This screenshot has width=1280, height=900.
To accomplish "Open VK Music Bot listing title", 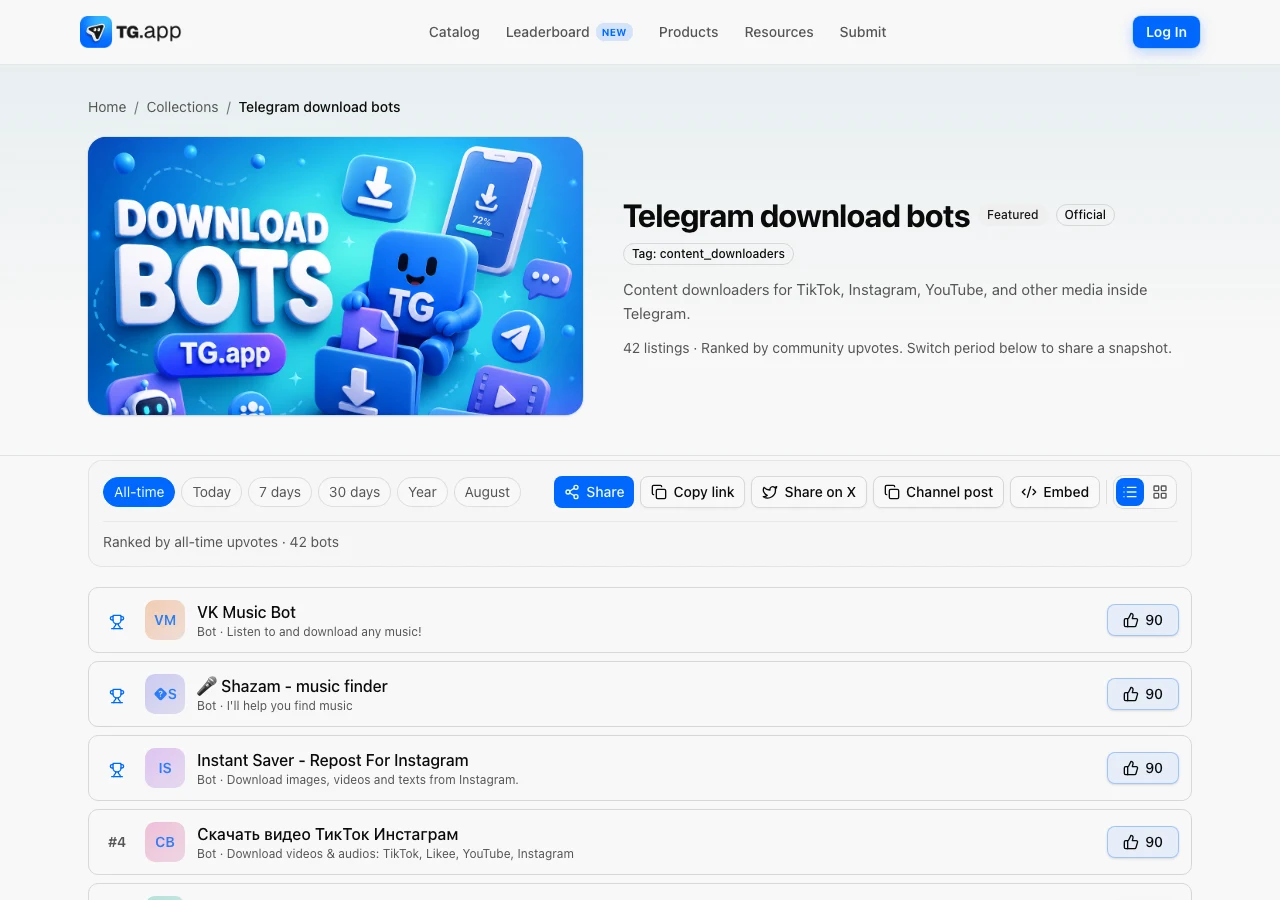I will point(246,612).
